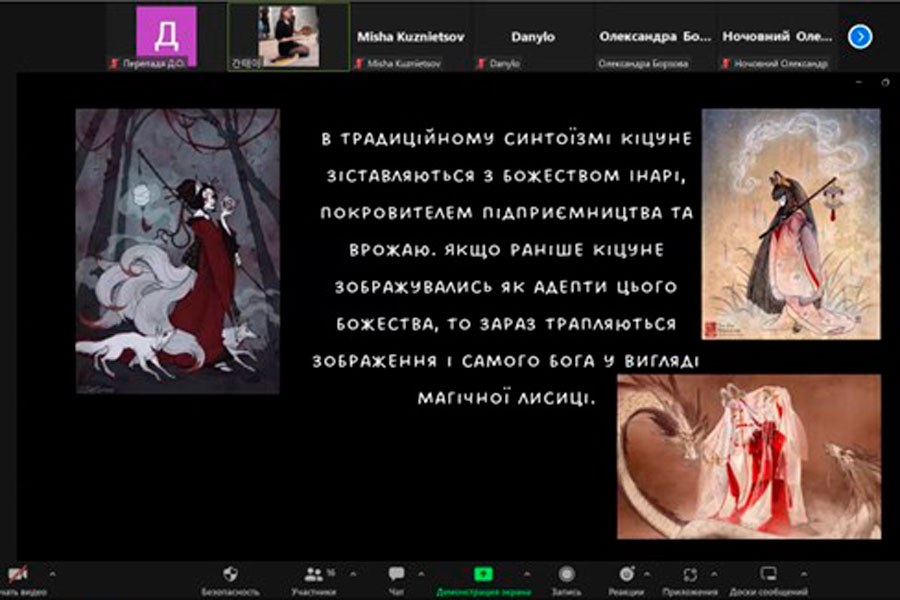Expand the chevron next to Доски сообщений
Viewport: 900px width, 600px height.
tap(804, 574)
